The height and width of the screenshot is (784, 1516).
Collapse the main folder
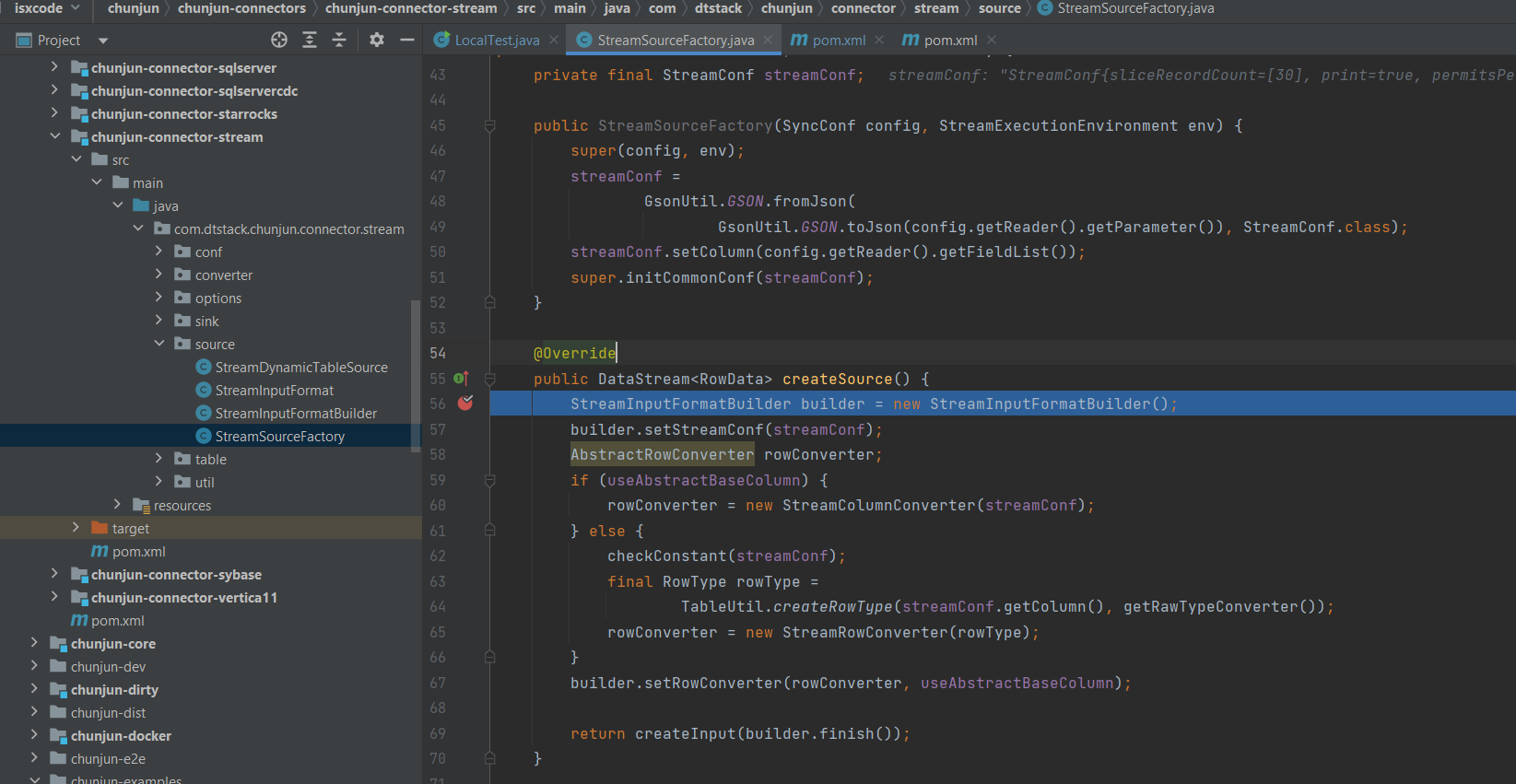coord(97,182)
